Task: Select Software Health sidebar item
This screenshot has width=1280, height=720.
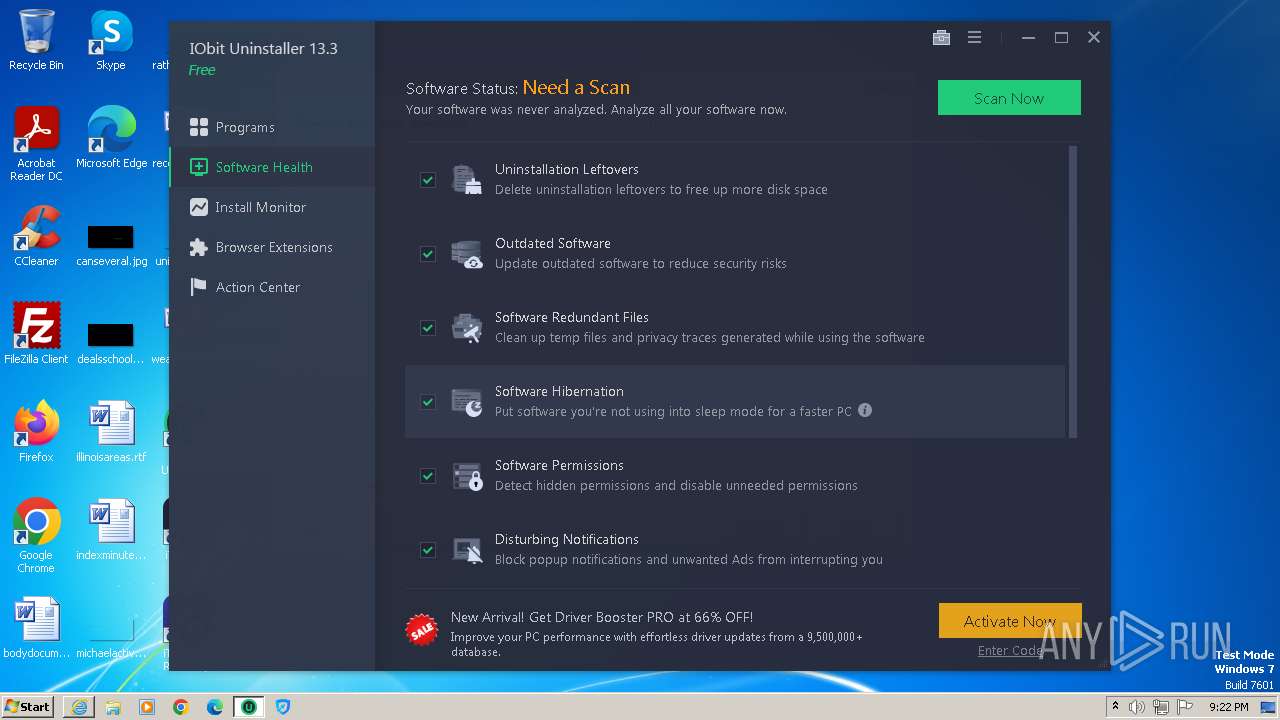Action: [272, 167]
